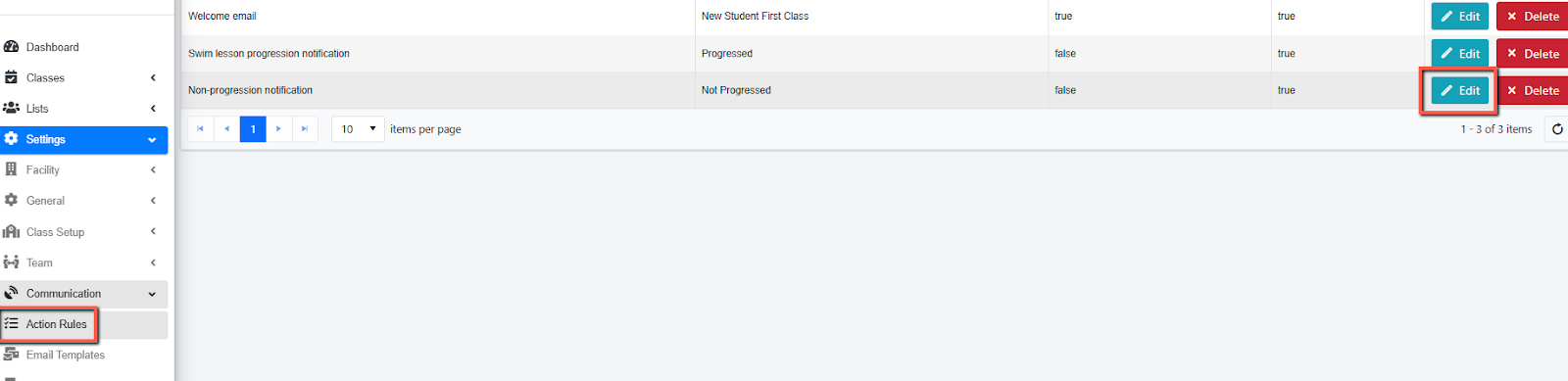Click the refresh icon beside items count

(x=1556, y=129)
